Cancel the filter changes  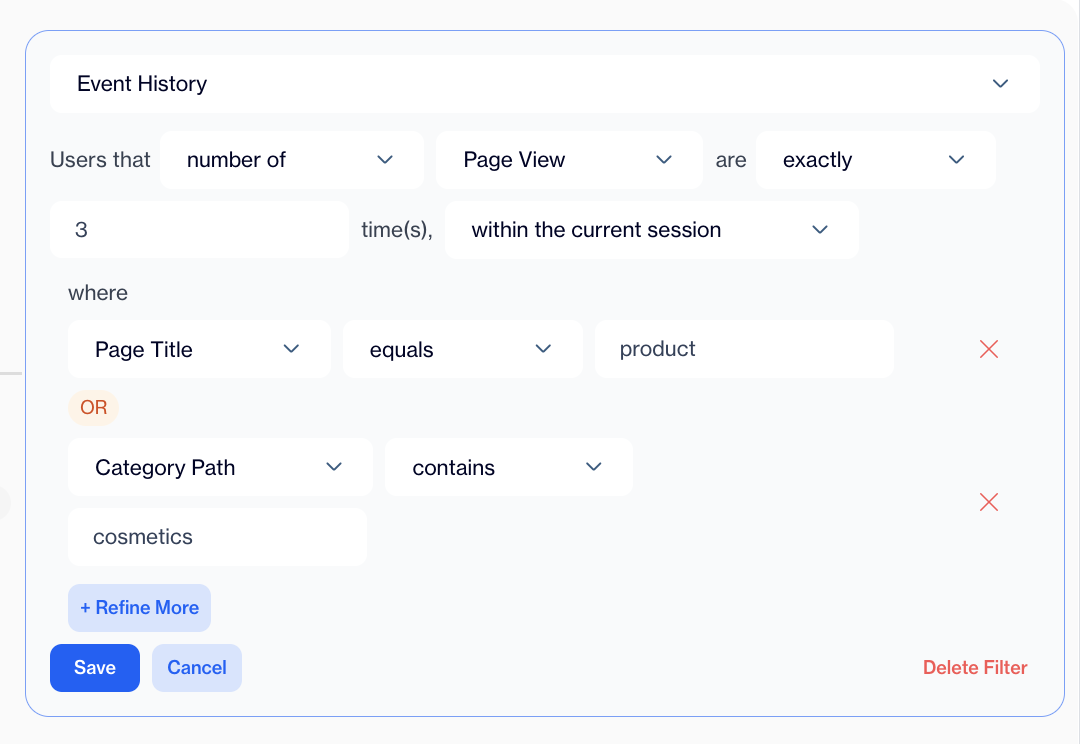pyautogui.click(x=197, y=668)
